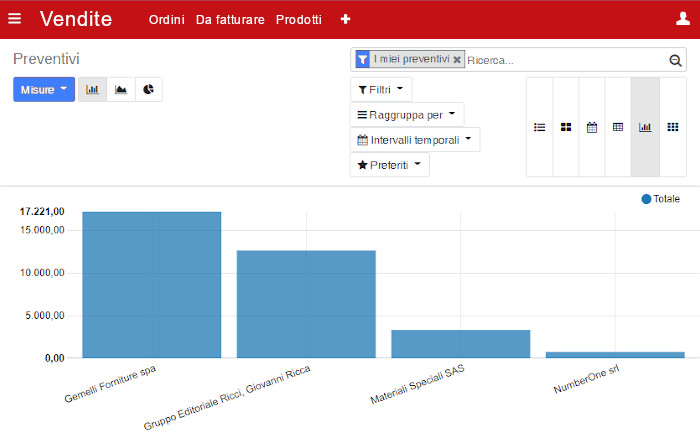The height and width of the screenshot is (442, 700).
Task: Expand the Raggruppa per dropdown
Action: [x=407, y=115]
